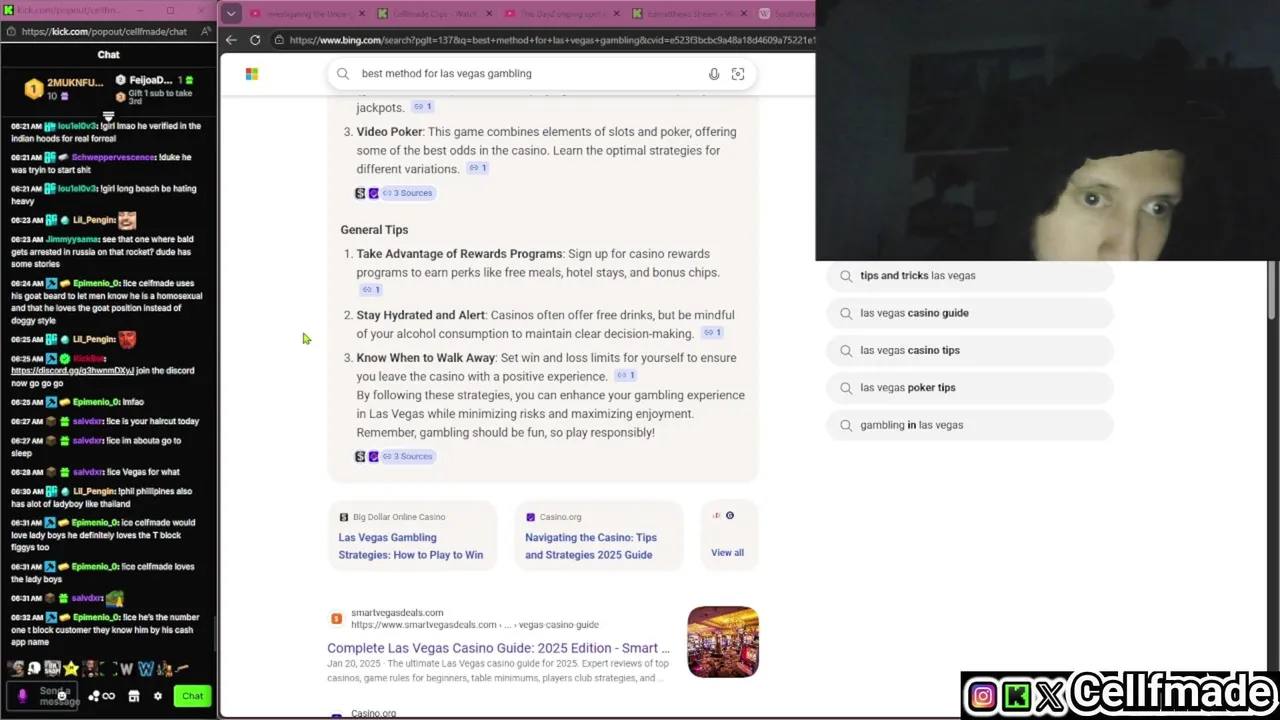Select the OH SNAP emote
Image resolution: width=1280 pixels, height=720 pixels.
[x=52, y=669]
